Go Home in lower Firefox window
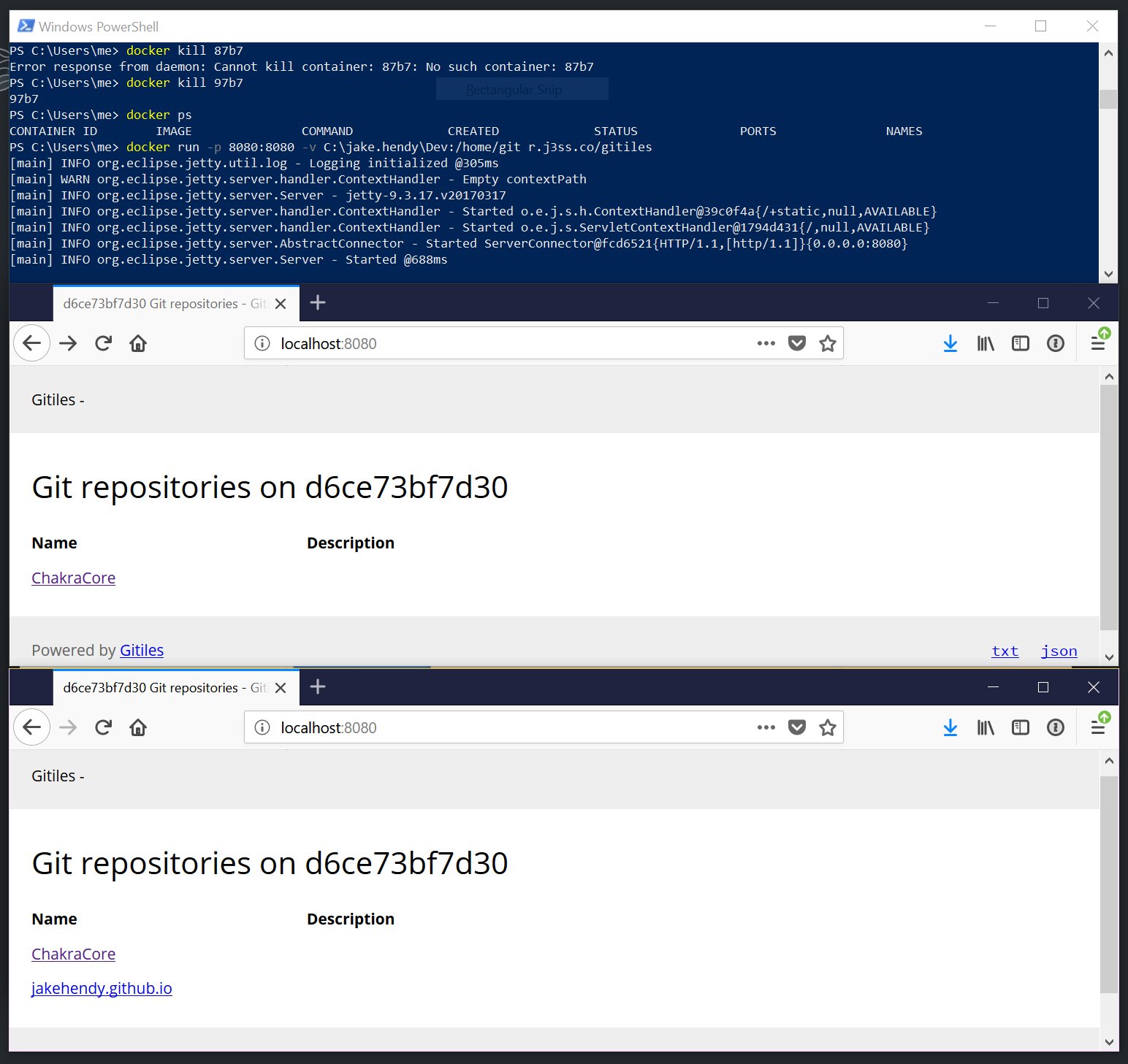Viewport: 1128px width, 1064px height. (138, 727)
